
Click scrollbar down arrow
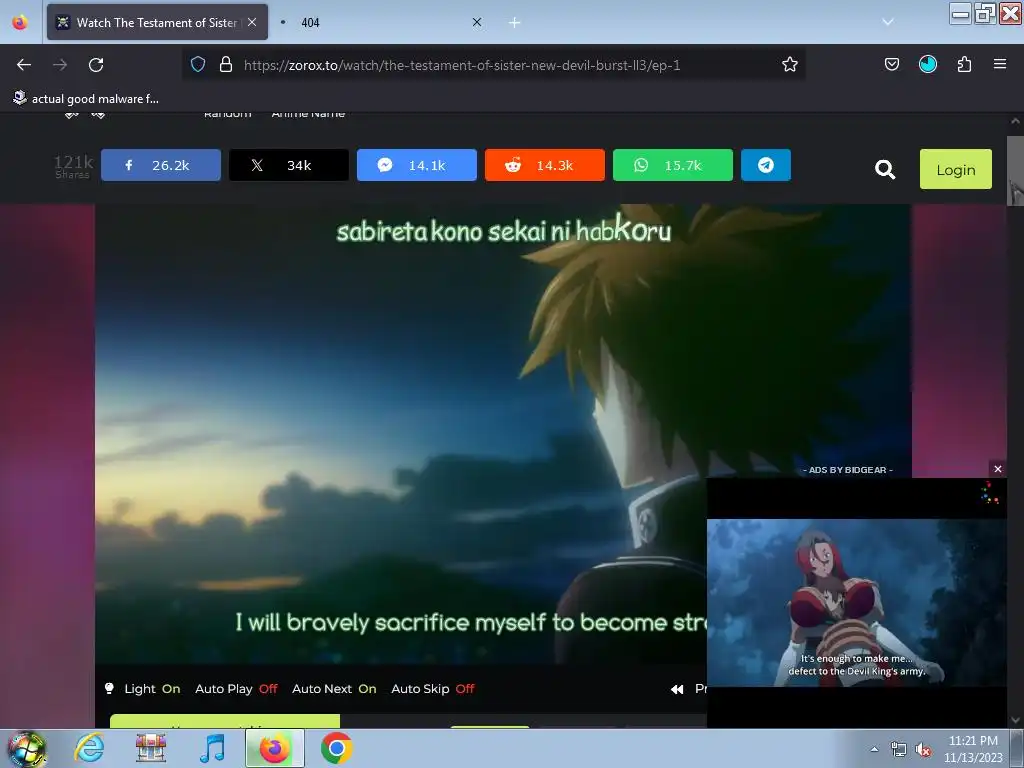pos(1015,720)
